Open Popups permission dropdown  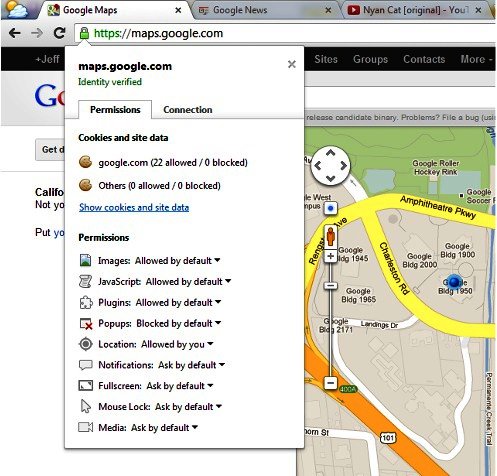(218, 323)
